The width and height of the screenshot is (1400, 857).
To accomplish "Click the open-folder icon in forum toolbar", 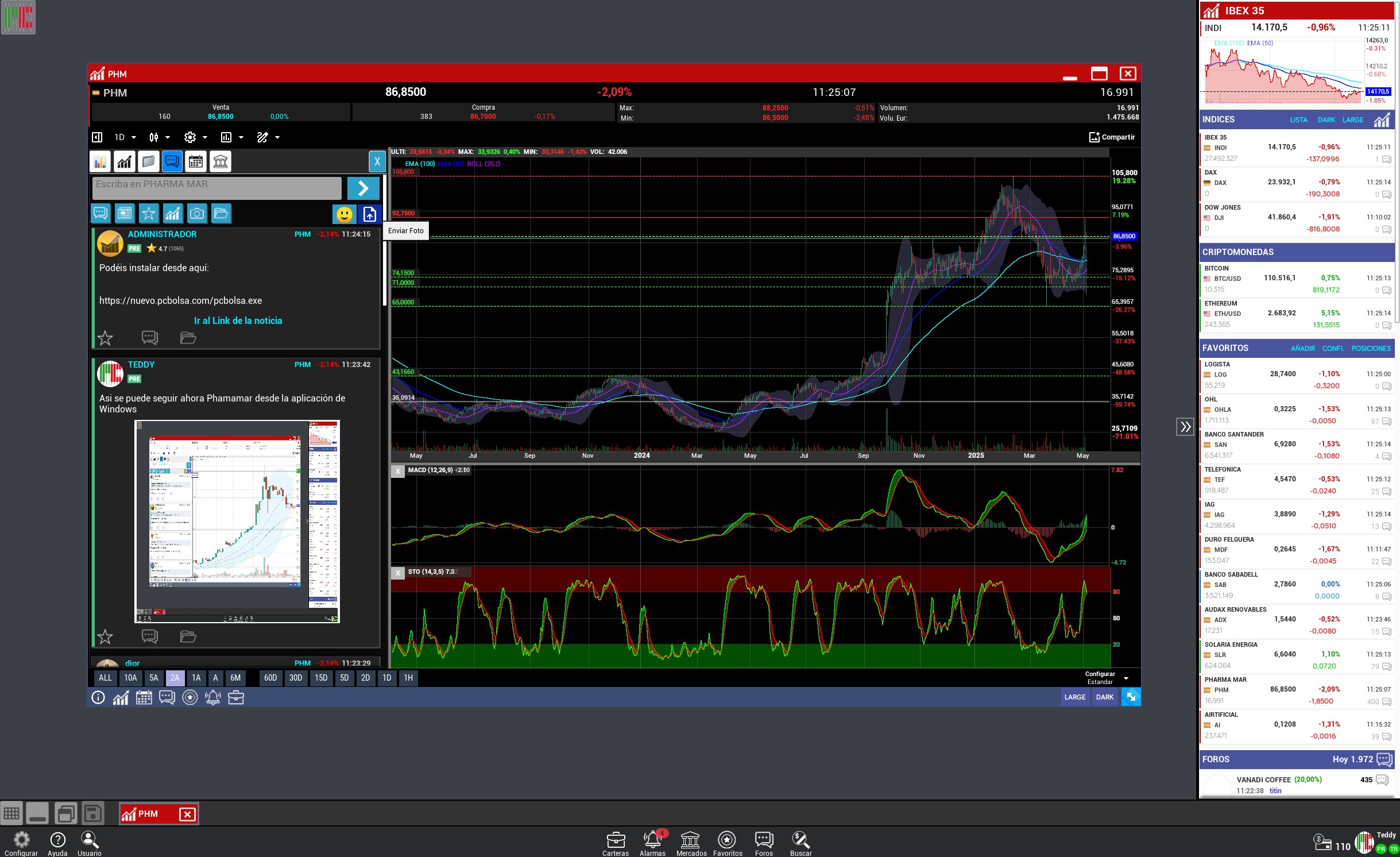I will (221, 214).
